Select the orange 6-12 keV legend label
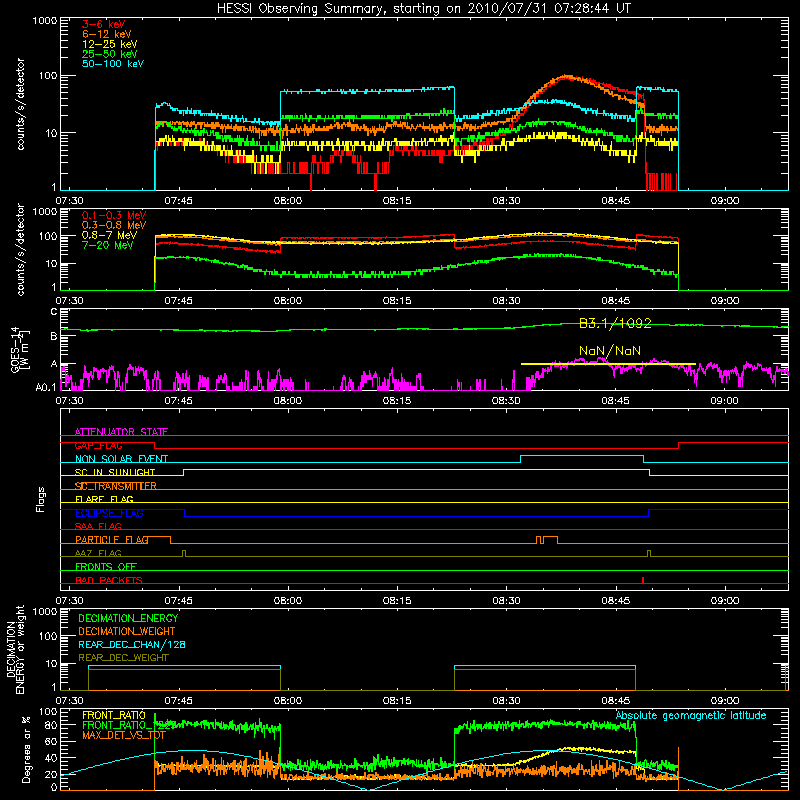The image size is (800, 800). pyautogui.click(x=107, y=34)
